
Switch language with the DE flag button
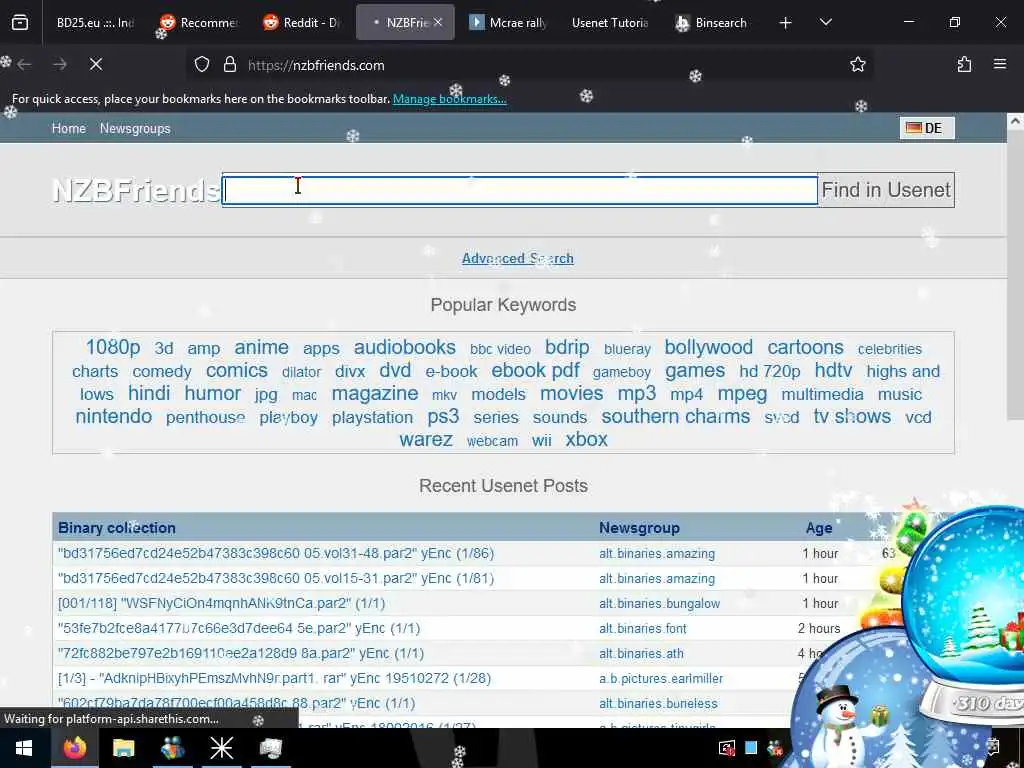point(927,128)
